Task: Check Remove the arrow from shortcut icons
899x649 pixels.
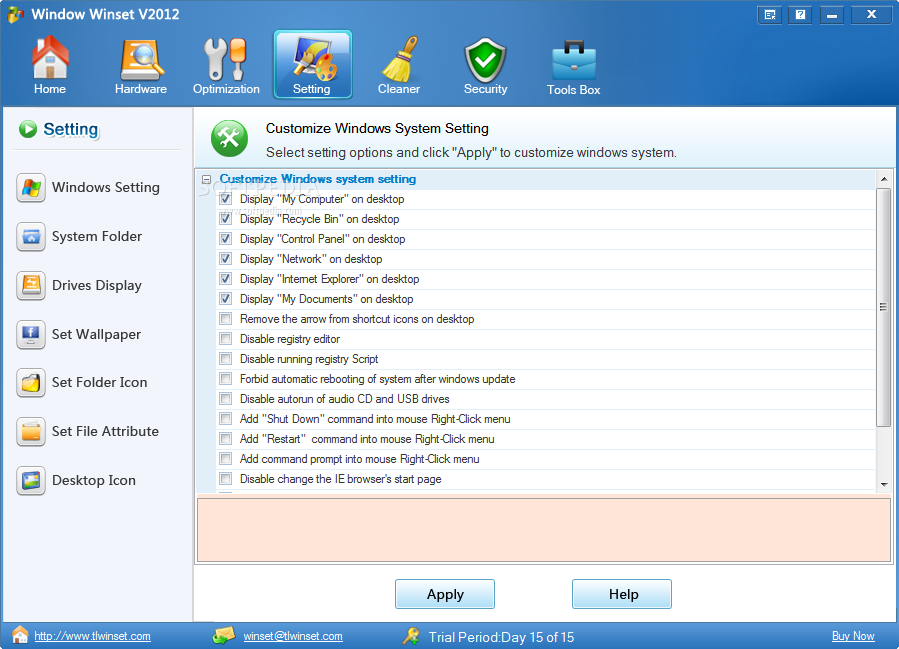Action: coord(226,319)
